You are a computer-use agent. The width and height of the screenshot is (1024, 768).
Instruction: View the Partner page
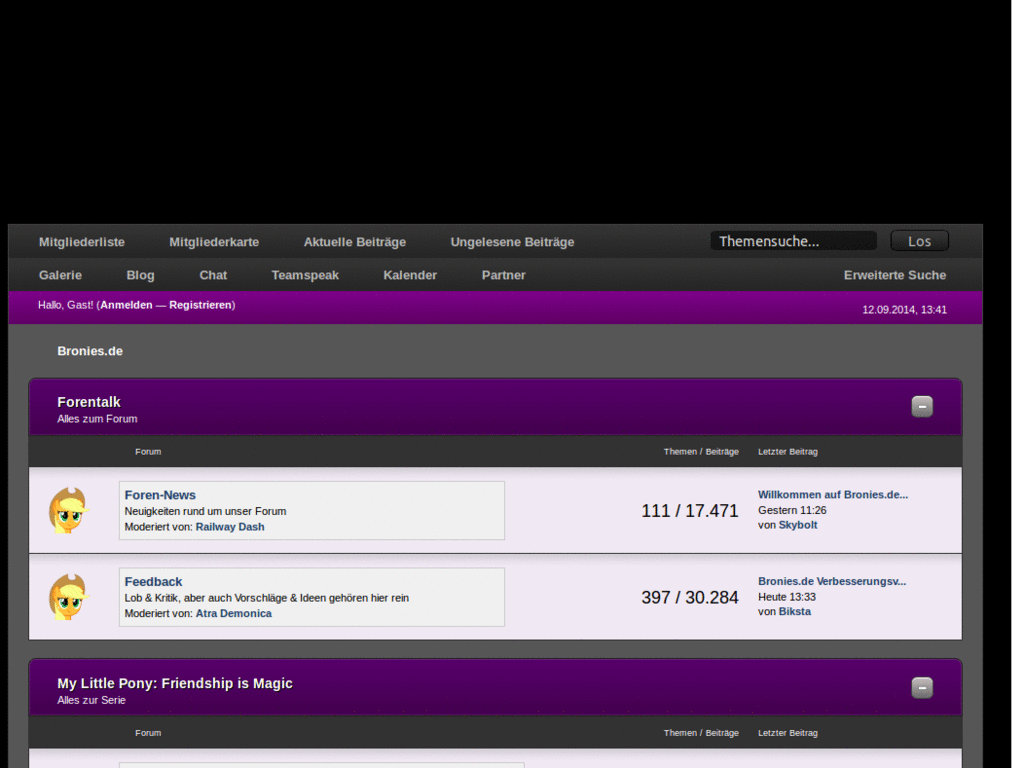pyautogui.click(x=503, y=275)
